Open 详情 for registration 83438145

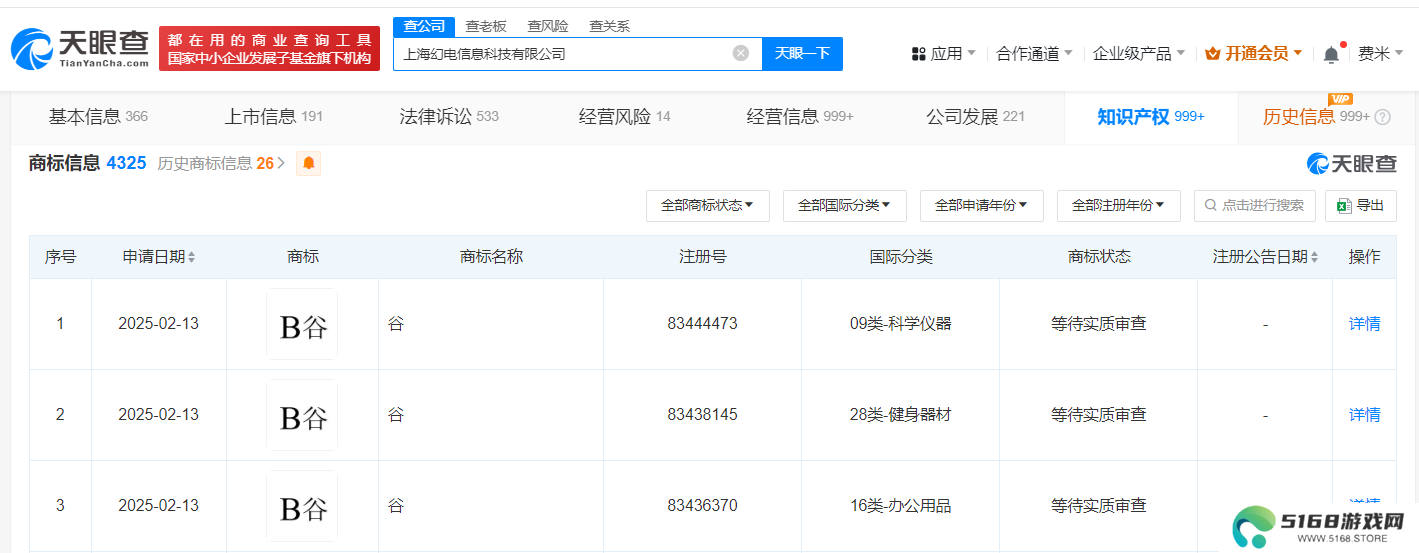[x=1364, y=415]
